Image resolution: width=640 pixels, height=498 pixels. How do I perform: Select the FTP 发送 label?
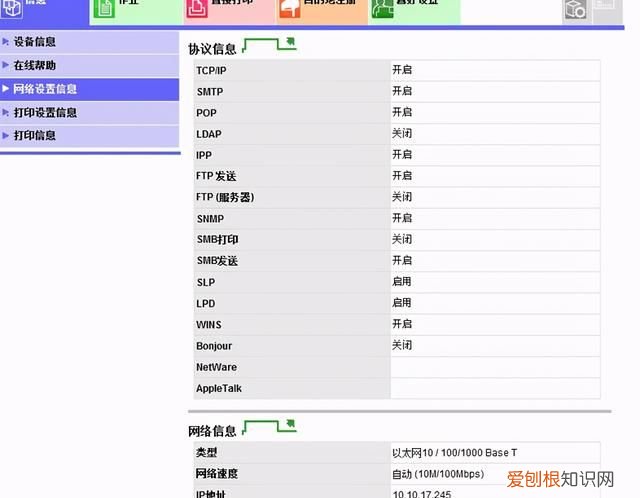[x=216, y=176]
